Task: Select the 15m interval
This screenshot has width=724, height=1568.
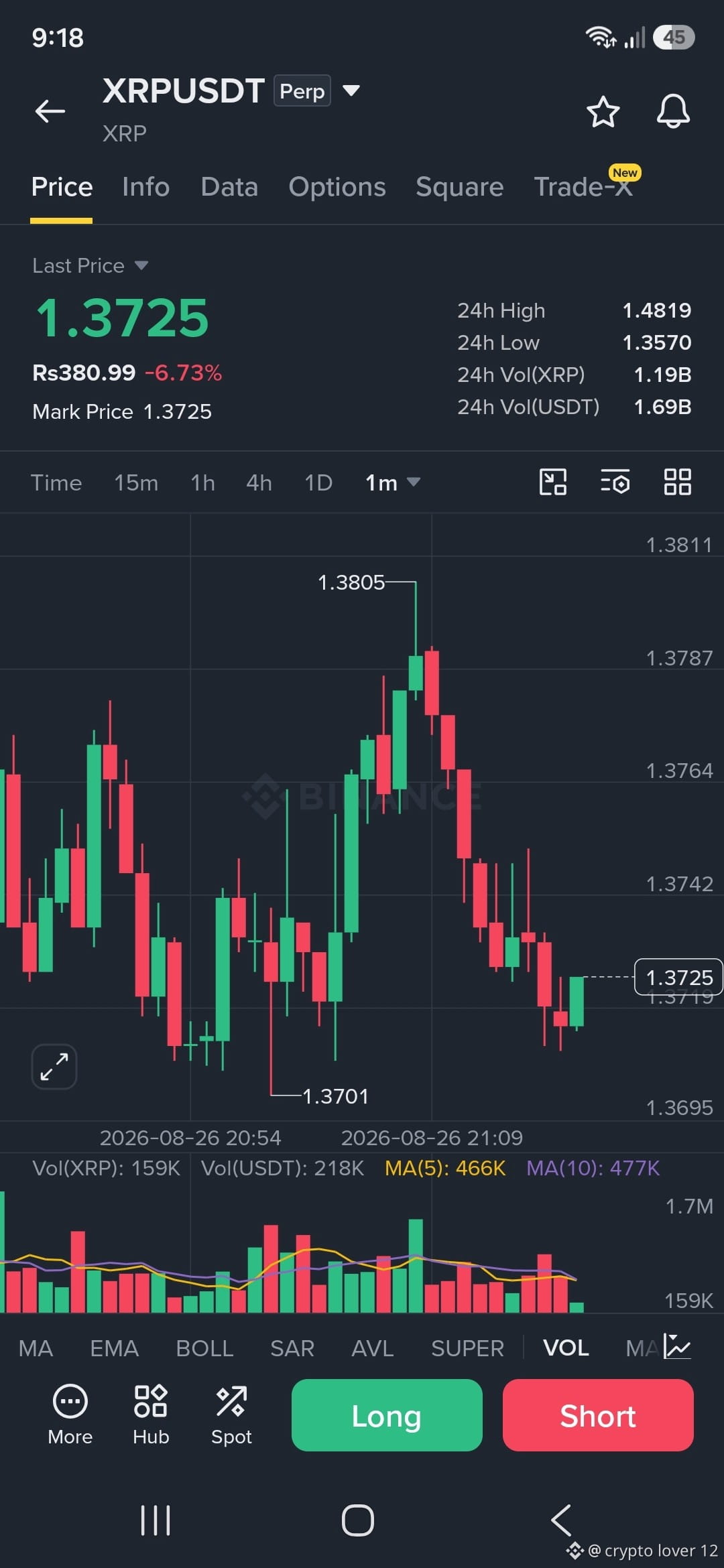Action: [136, 482]
